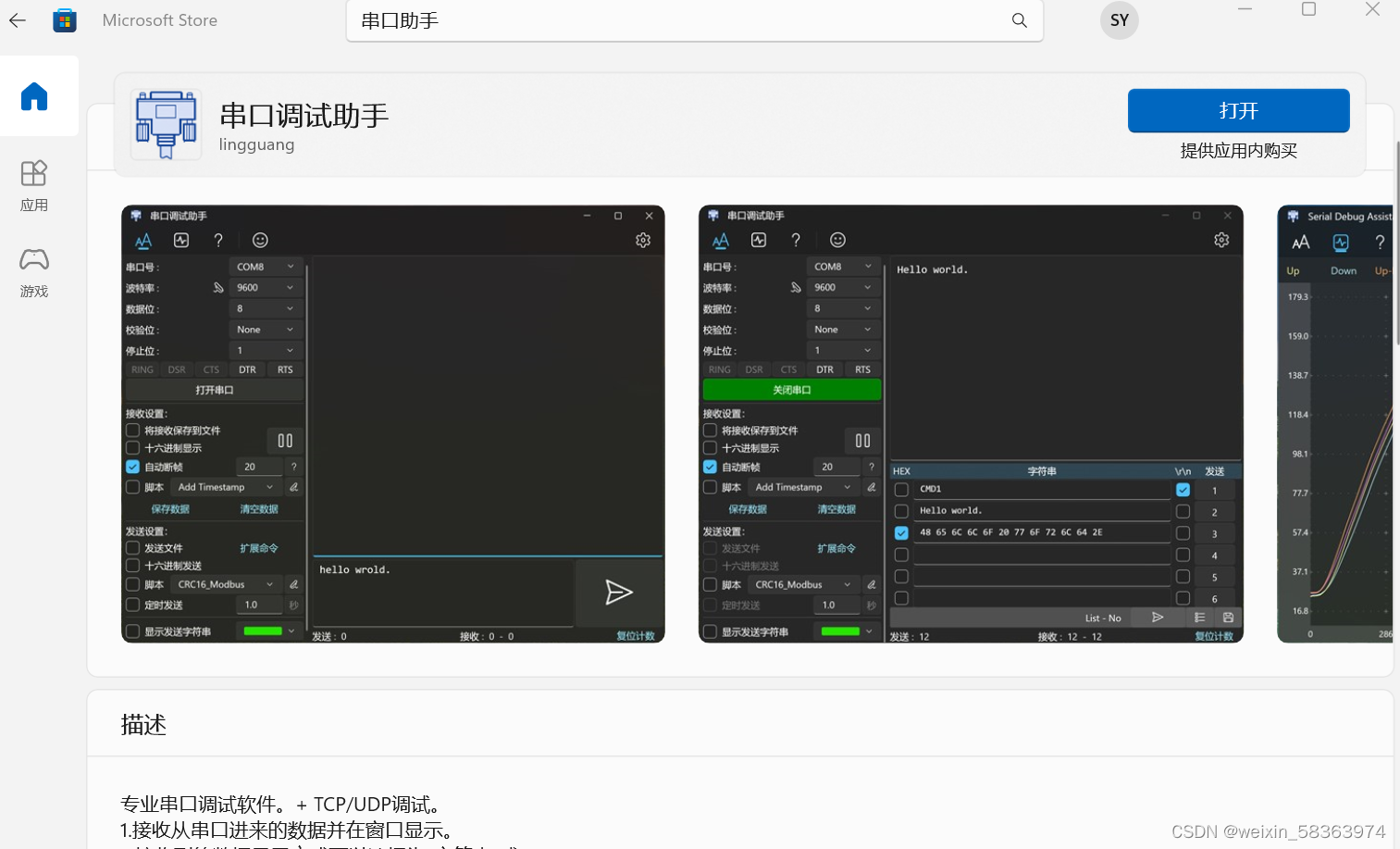
Task: Click the line 1.接收从串口进来的数据并在窗口显示
Action: click(x=287, y=830)
